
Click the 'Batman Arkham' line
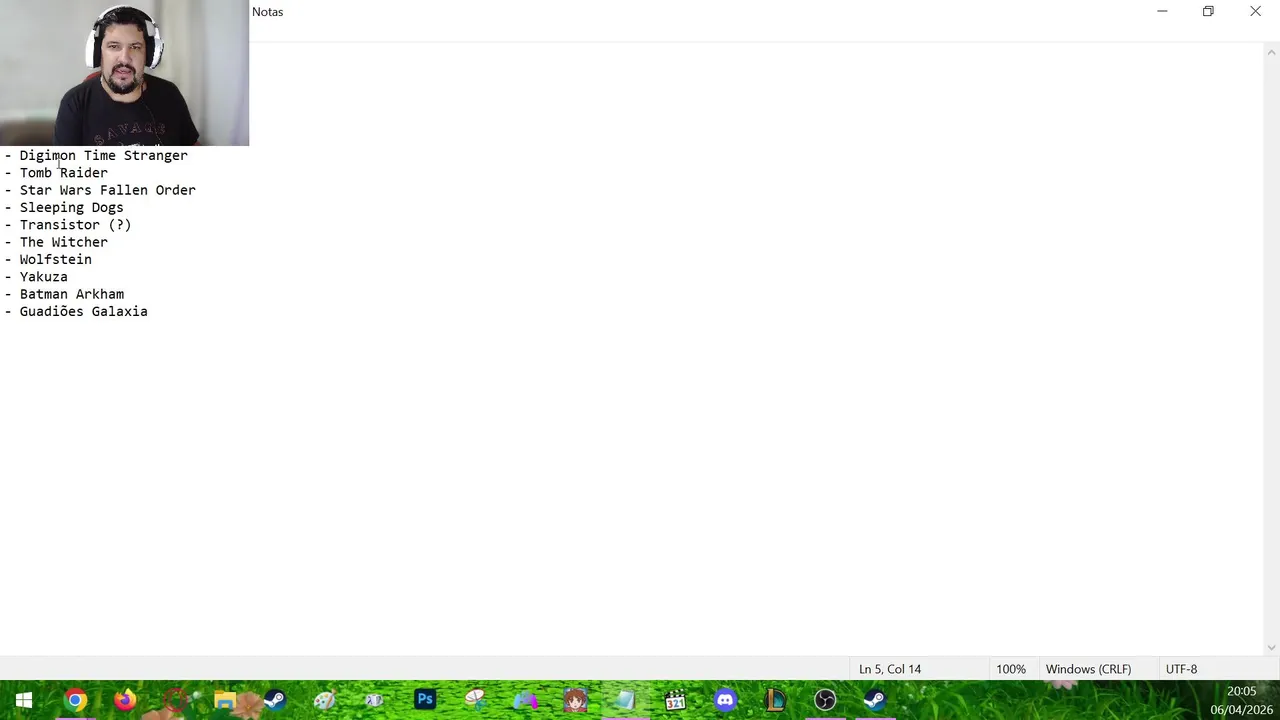(72, 294)
